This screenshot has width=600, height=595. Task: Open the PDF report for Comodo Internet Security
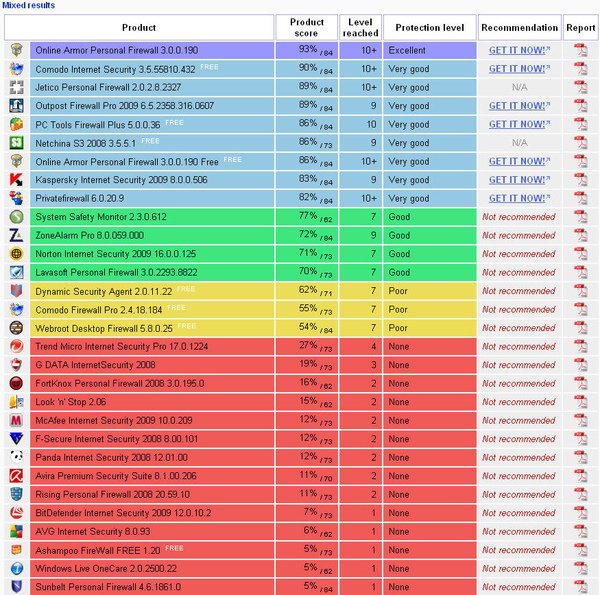coord(580,69)
